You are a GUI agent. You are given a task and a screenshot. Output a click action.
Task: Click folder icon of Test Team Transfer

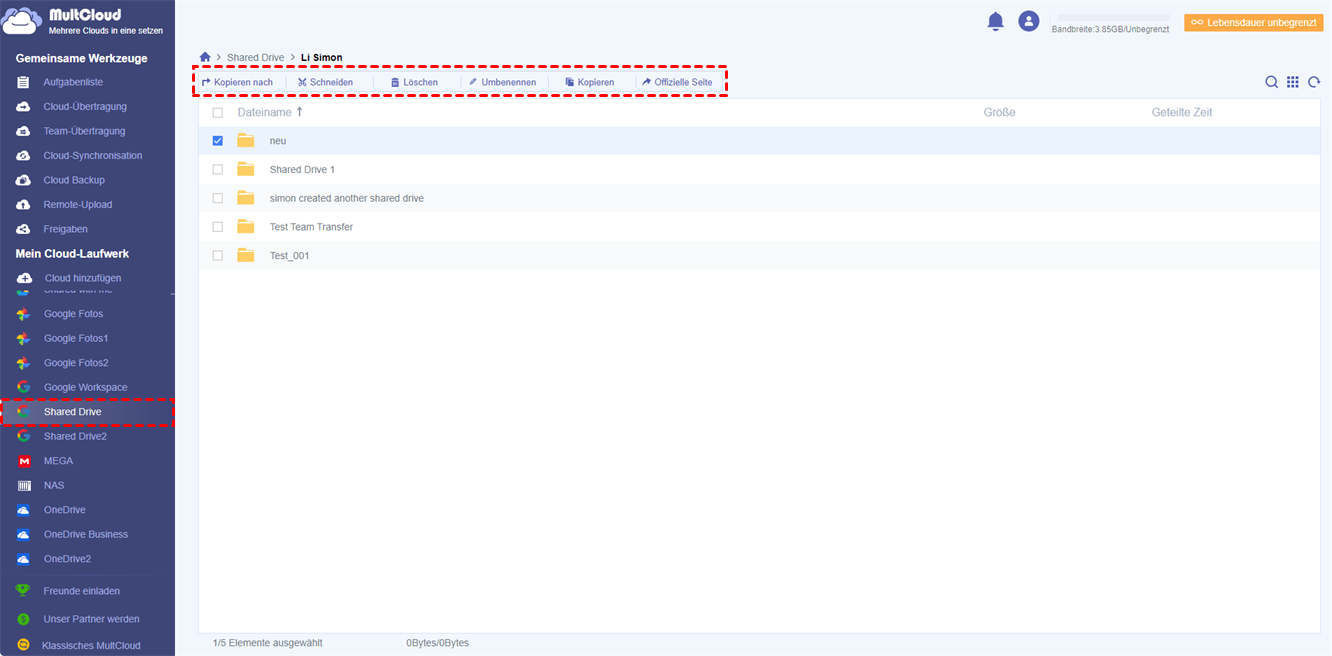point(246,227)
